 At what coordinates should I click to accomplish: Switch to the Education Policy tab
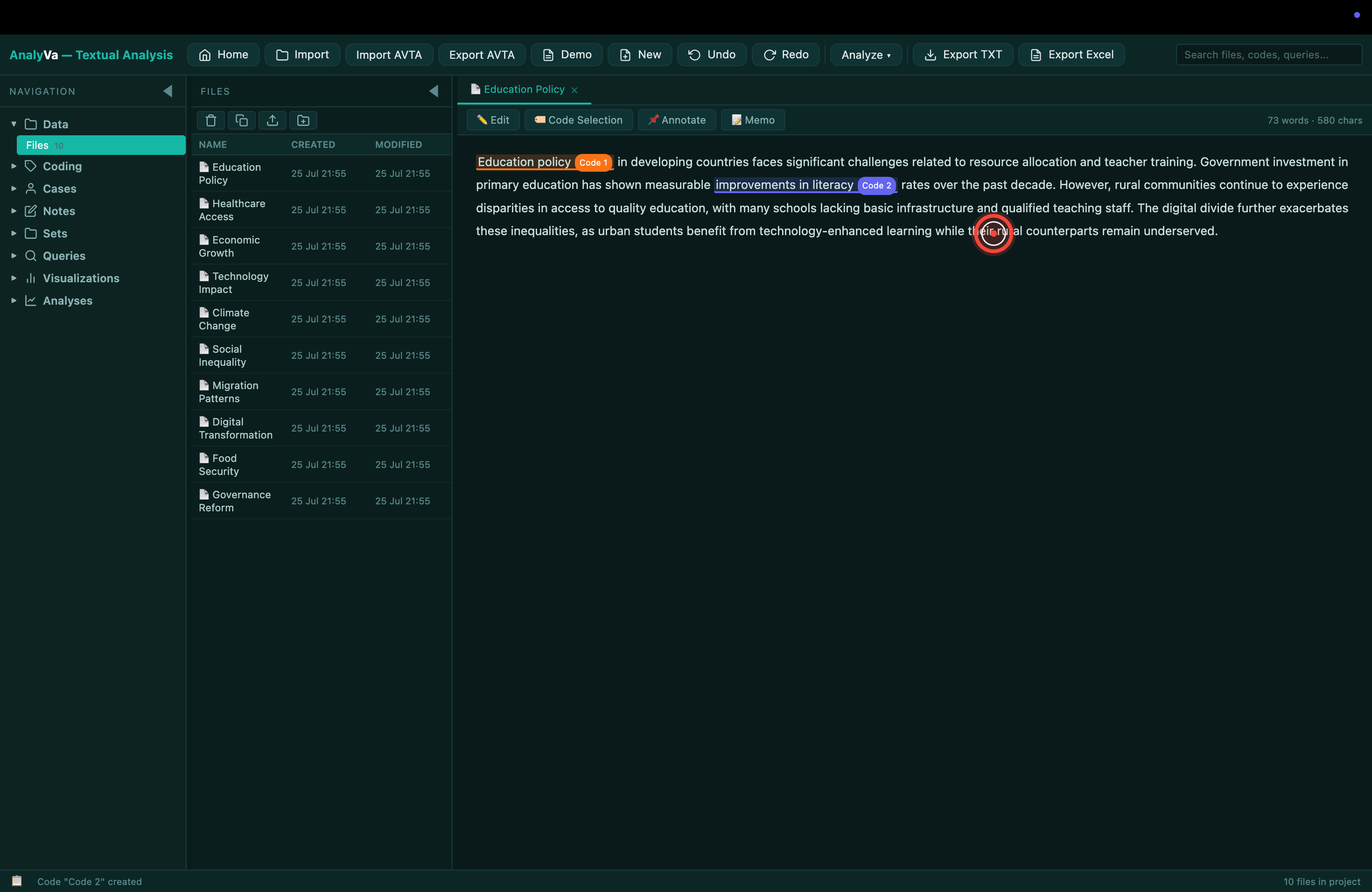click(x=524, y=89)
